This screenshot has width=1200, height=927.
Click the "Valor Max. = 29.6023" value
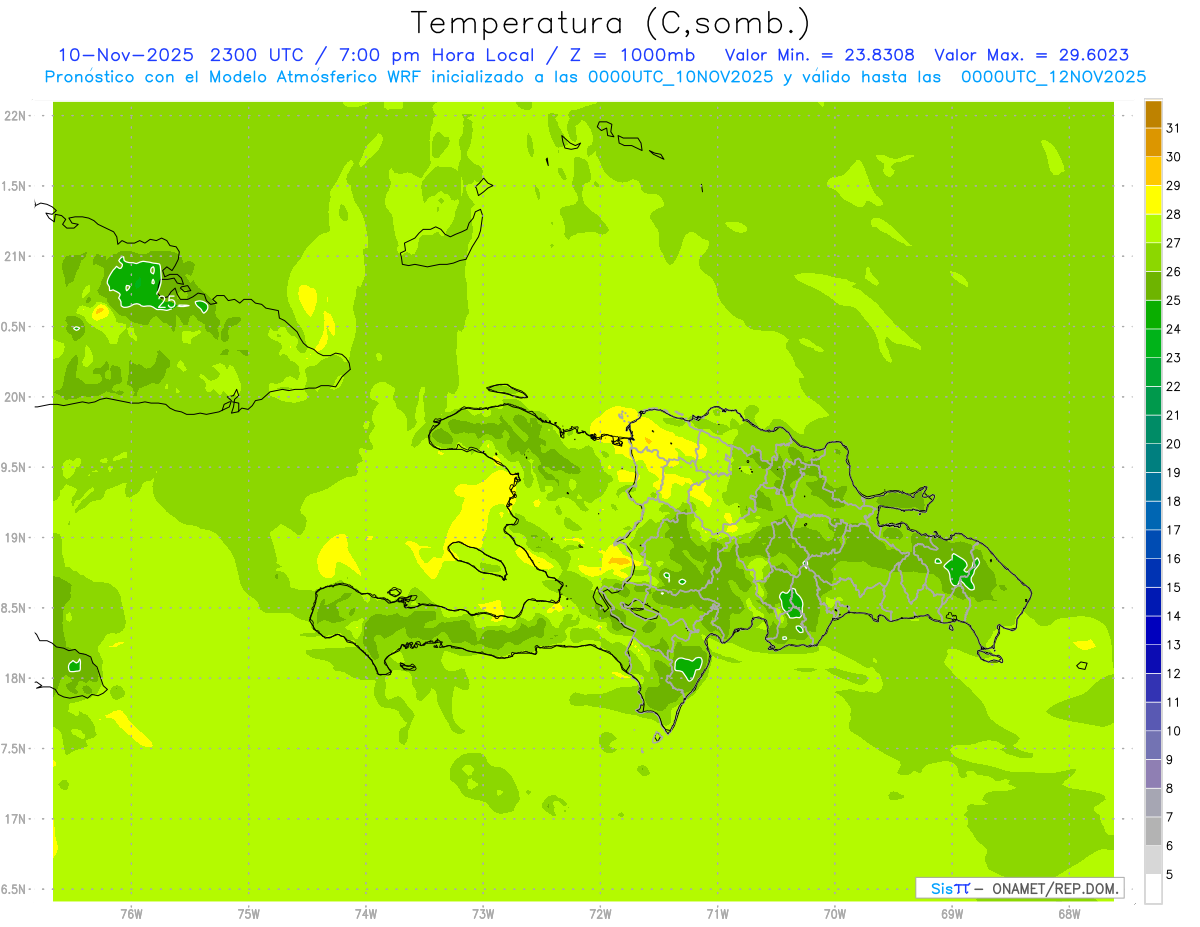(x=1031, y=55)
